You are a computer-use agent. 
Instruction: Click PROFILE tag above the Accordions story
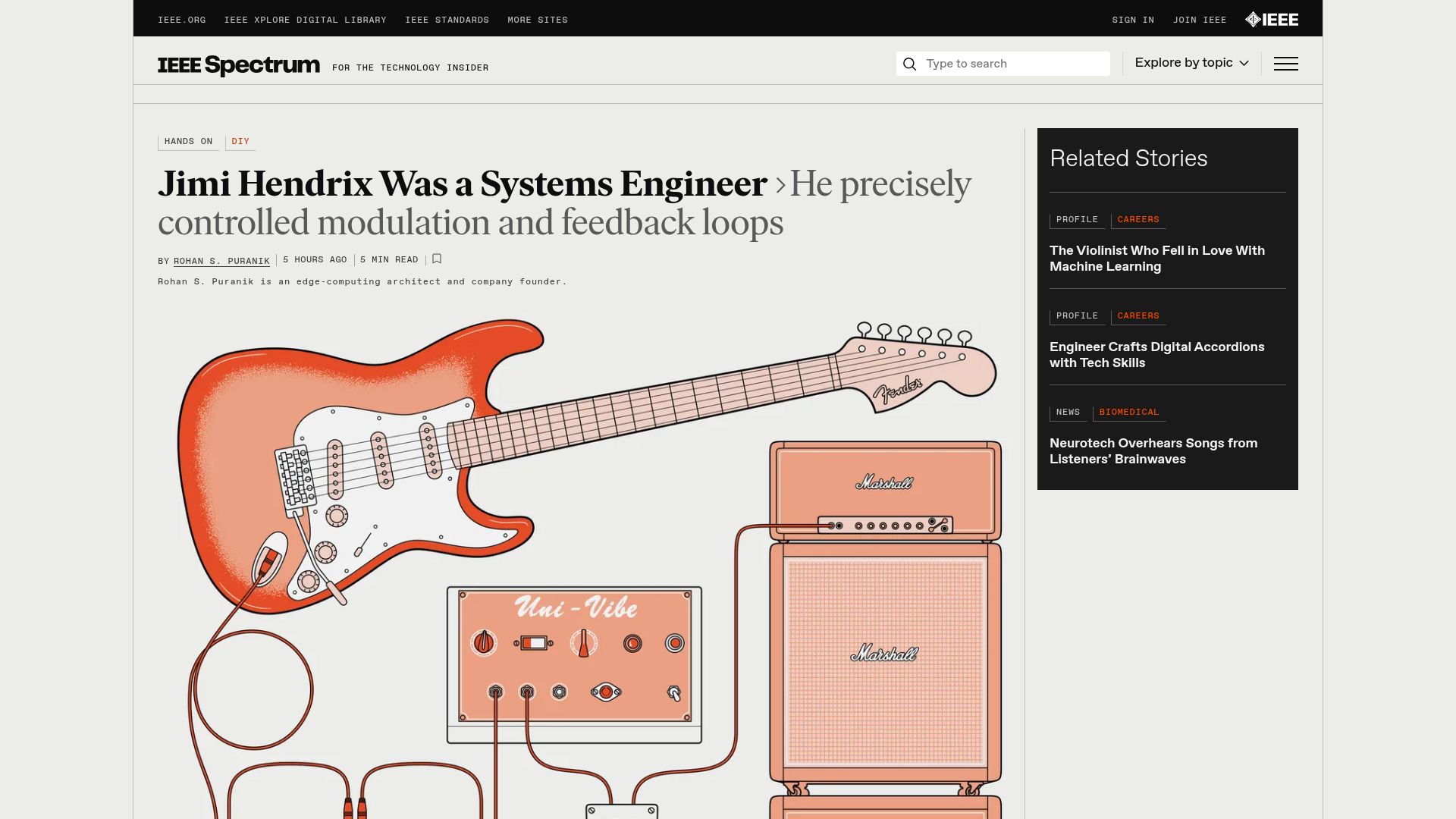tap(1077, 316)
